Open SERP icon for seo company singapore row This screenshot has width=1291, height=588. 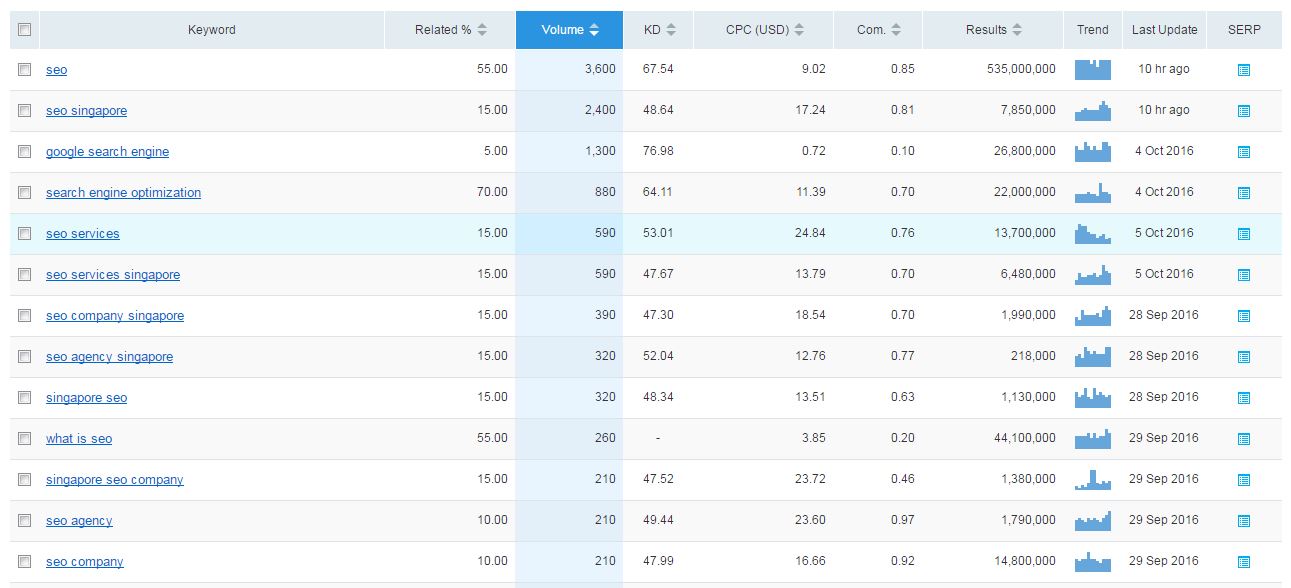coord(1244,316)
